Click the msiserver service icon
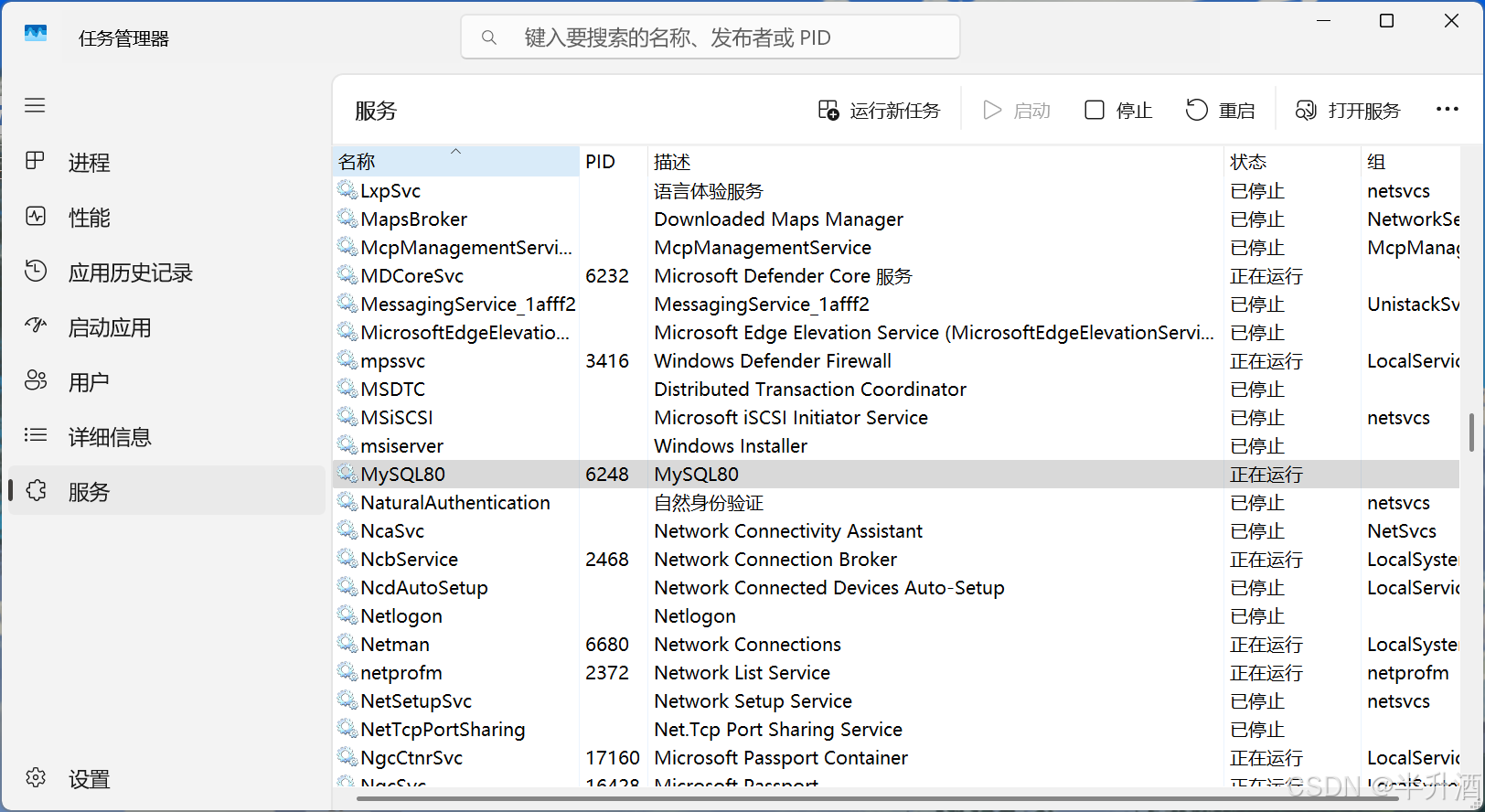Image resolution: width=1485 pixels, height=812 pixels. (x=347, y=445)
